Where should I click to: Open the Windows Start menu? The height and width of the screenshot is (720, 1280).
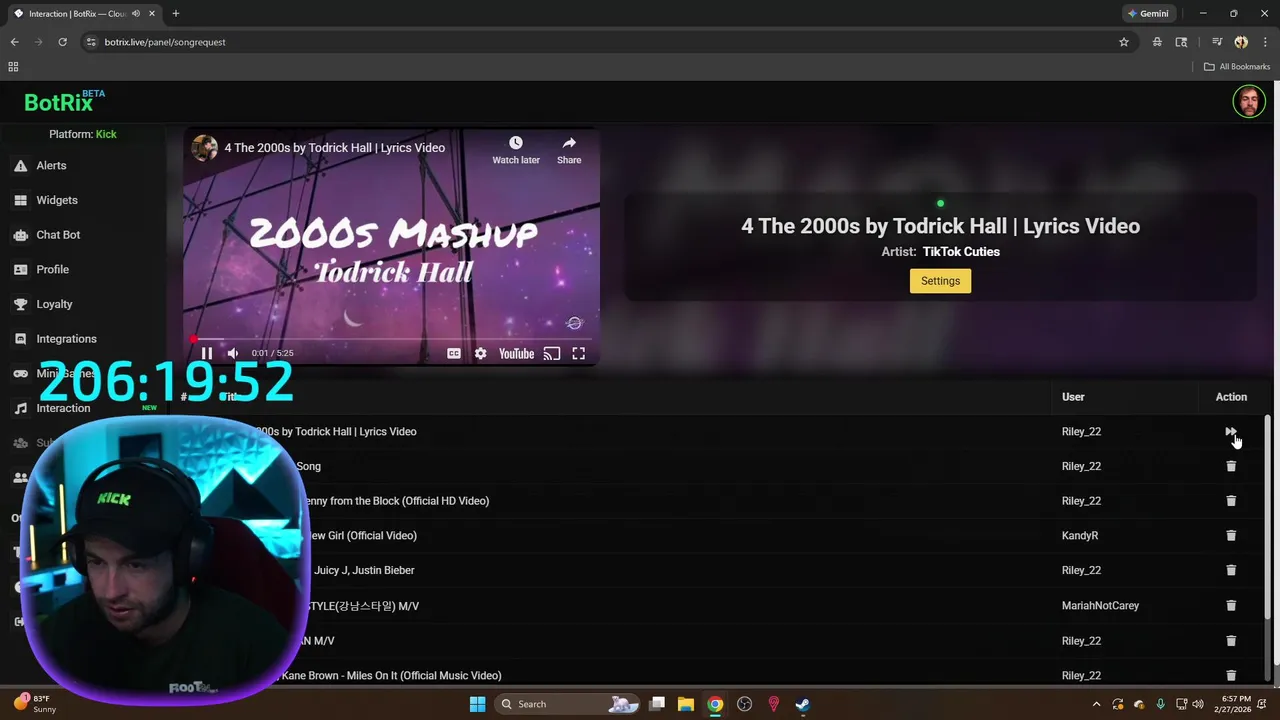tap(477, 704)
